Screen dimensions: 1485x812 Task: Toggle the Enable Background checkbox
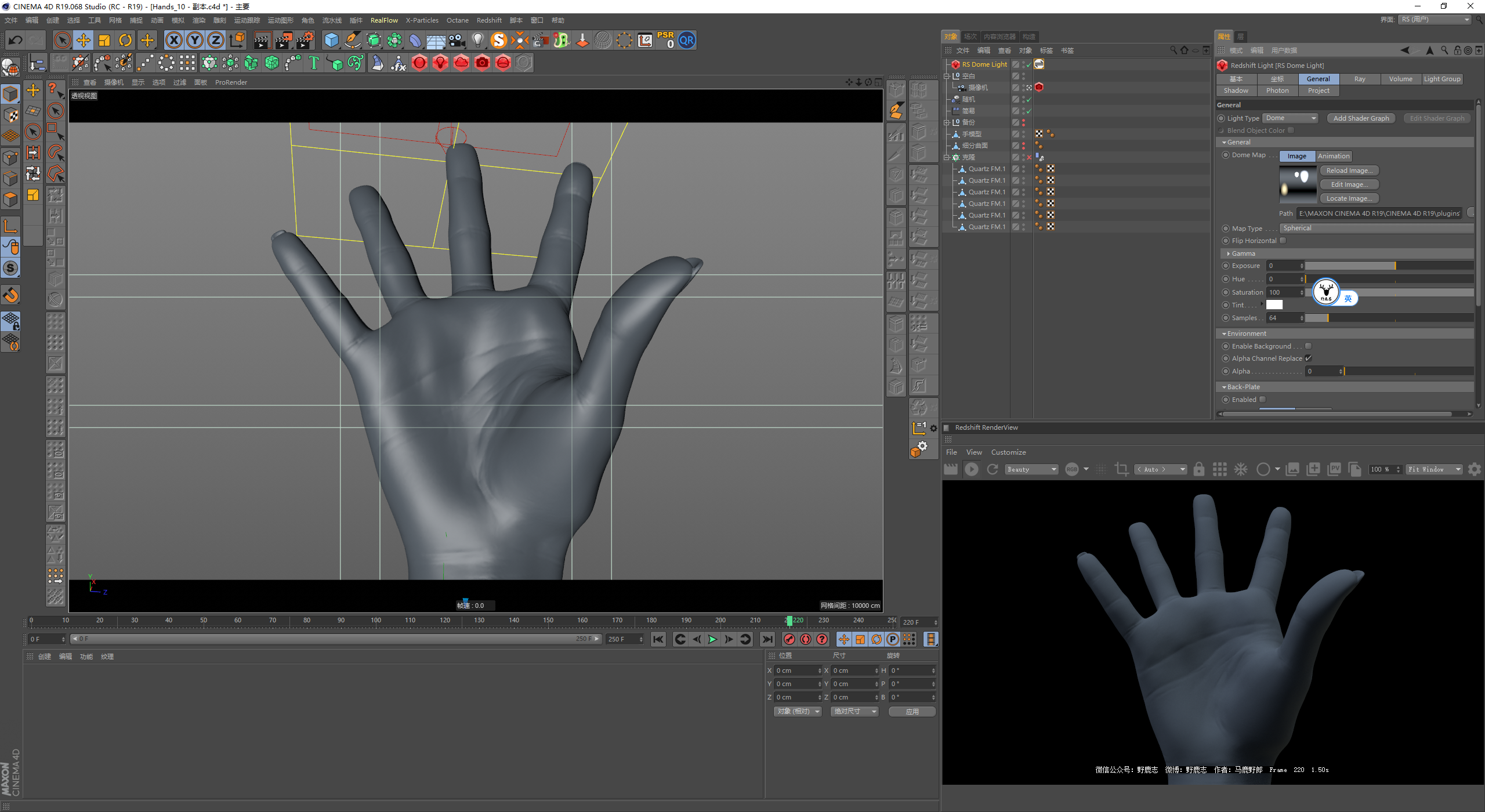point(1308,346)
